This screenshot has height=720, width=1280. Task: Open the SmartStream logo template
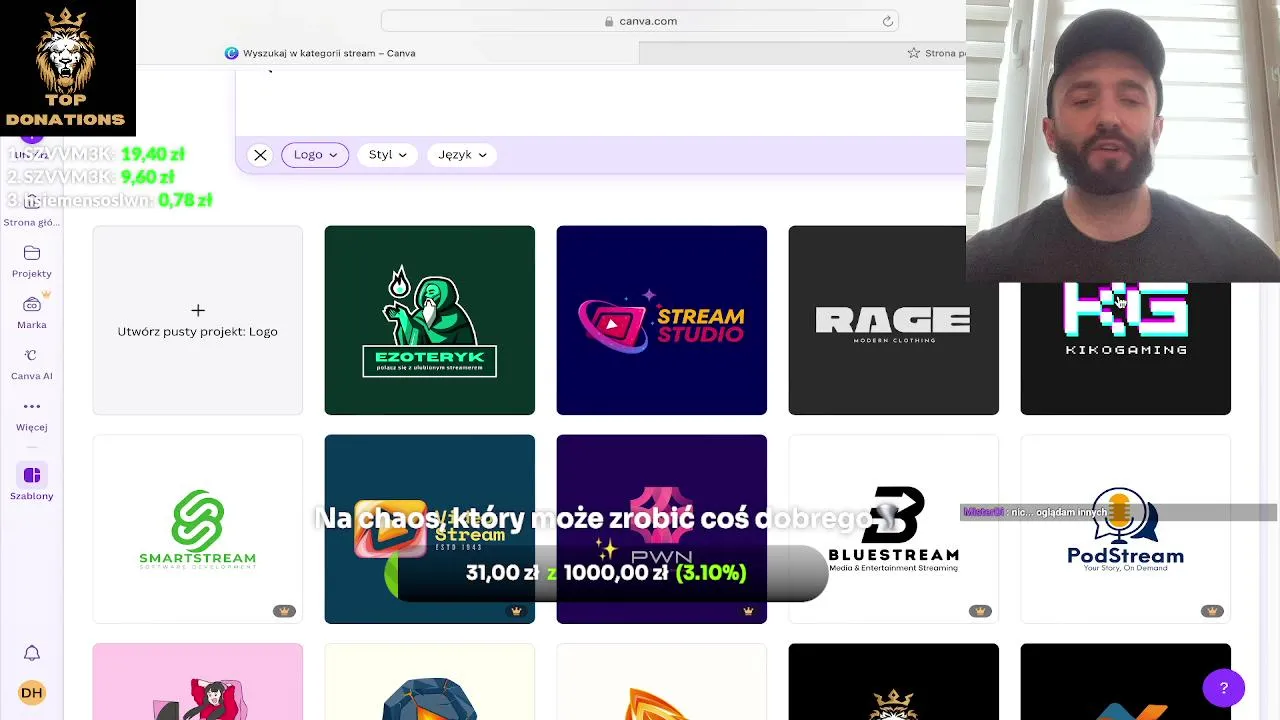pyautogui.click(x=198, y=529)
